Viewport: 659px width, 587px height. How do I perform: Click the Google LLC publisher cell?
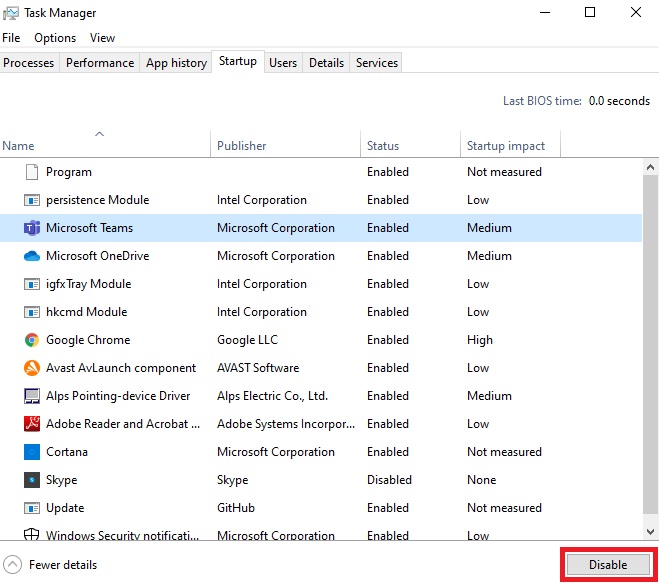click(x=248, y=340)
